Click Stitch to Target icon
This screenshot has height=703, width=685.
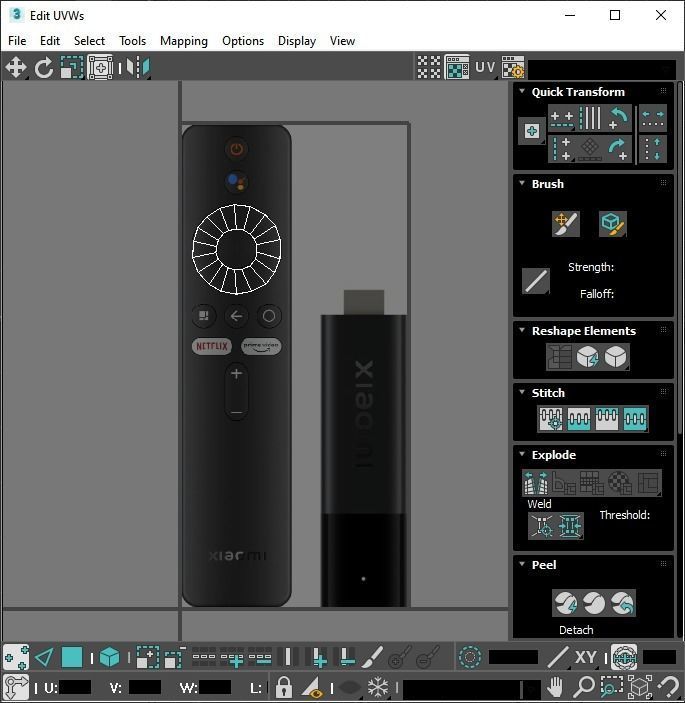pyautogui.click(x=551, y=419)
